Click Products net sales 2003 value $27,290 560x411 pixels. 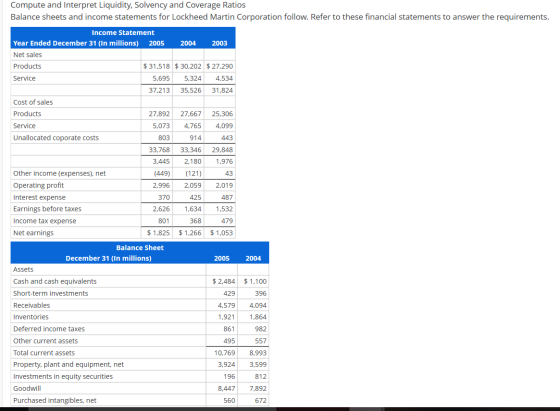[219, 66]
